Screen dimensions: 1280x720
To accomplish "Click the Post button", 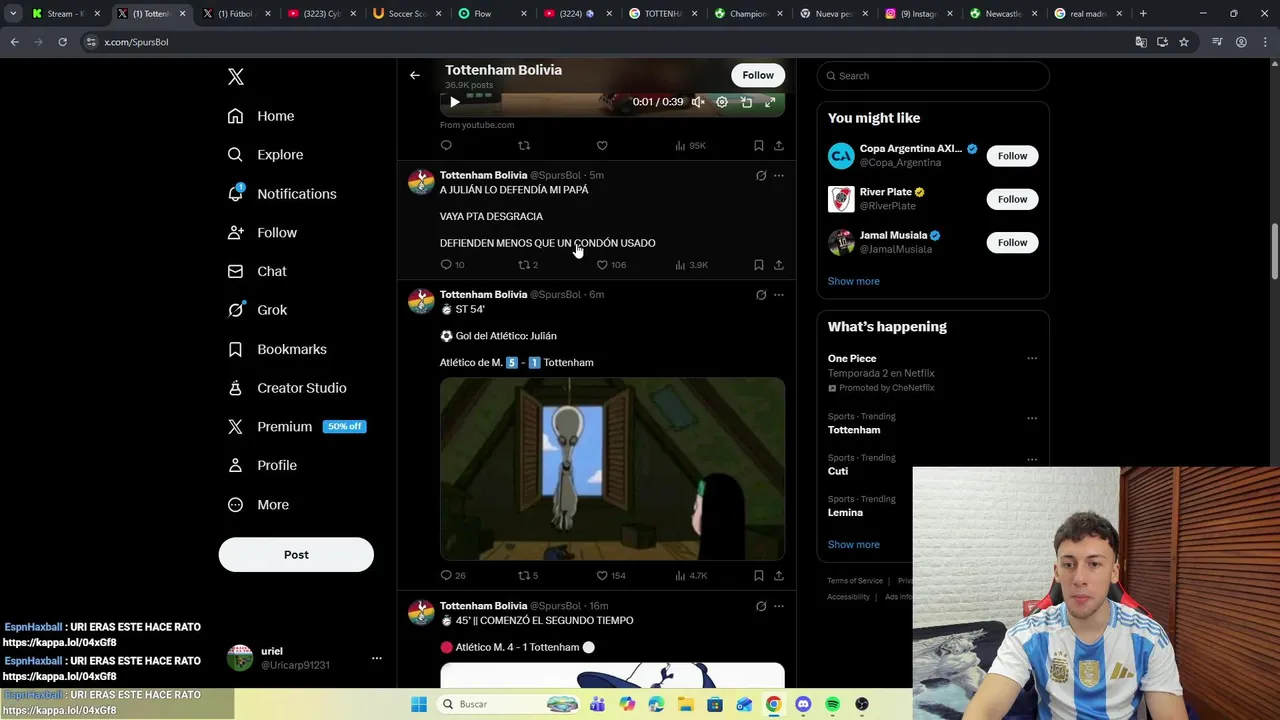I will (296, 555).
